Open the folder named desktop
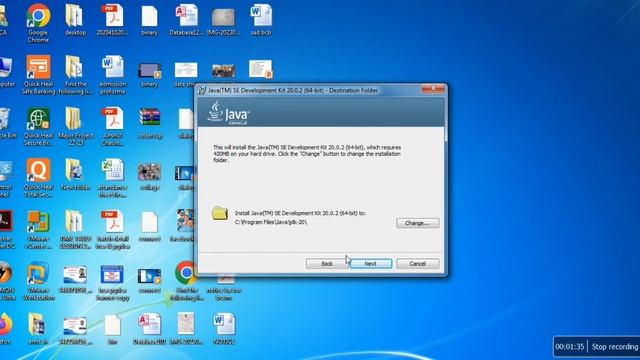 pos(75,20)
